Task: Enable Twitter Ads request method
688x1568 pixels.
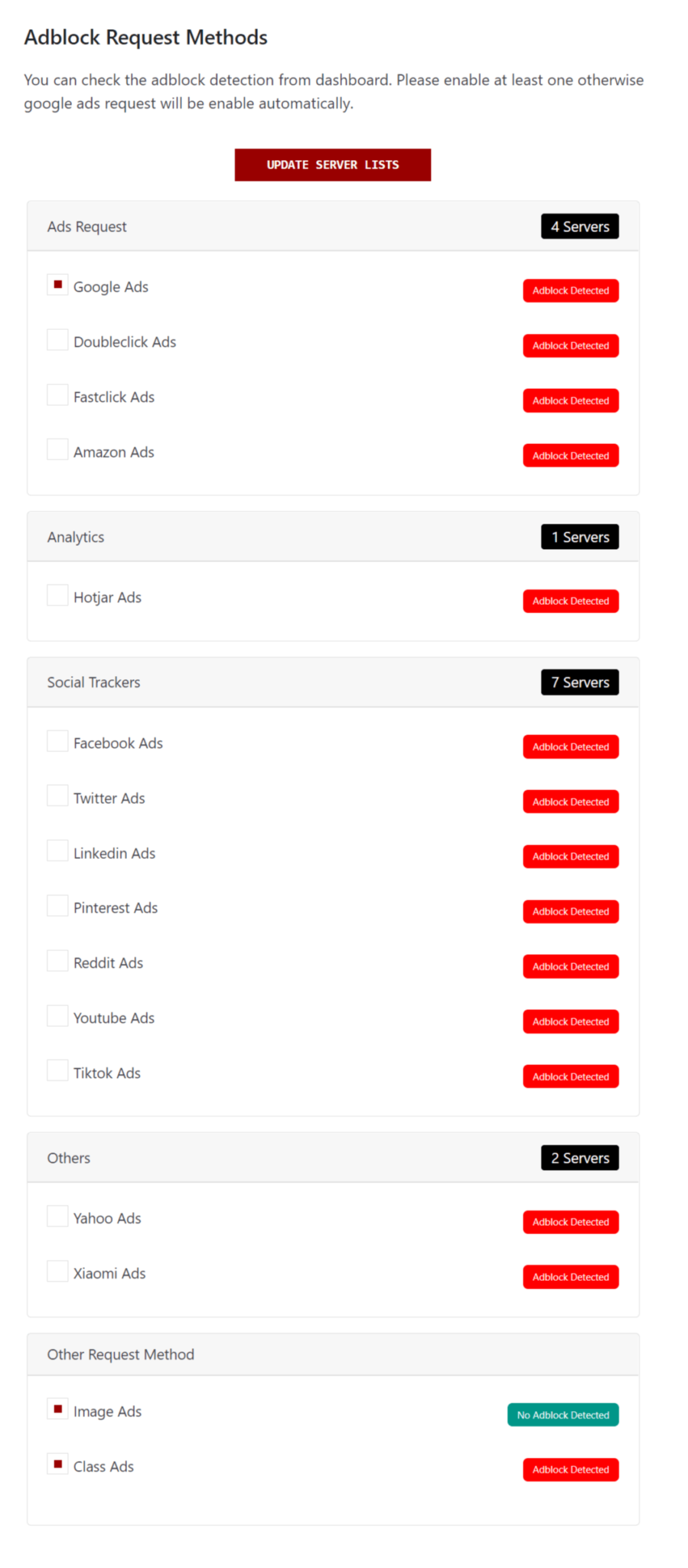Action: point(57,795)
